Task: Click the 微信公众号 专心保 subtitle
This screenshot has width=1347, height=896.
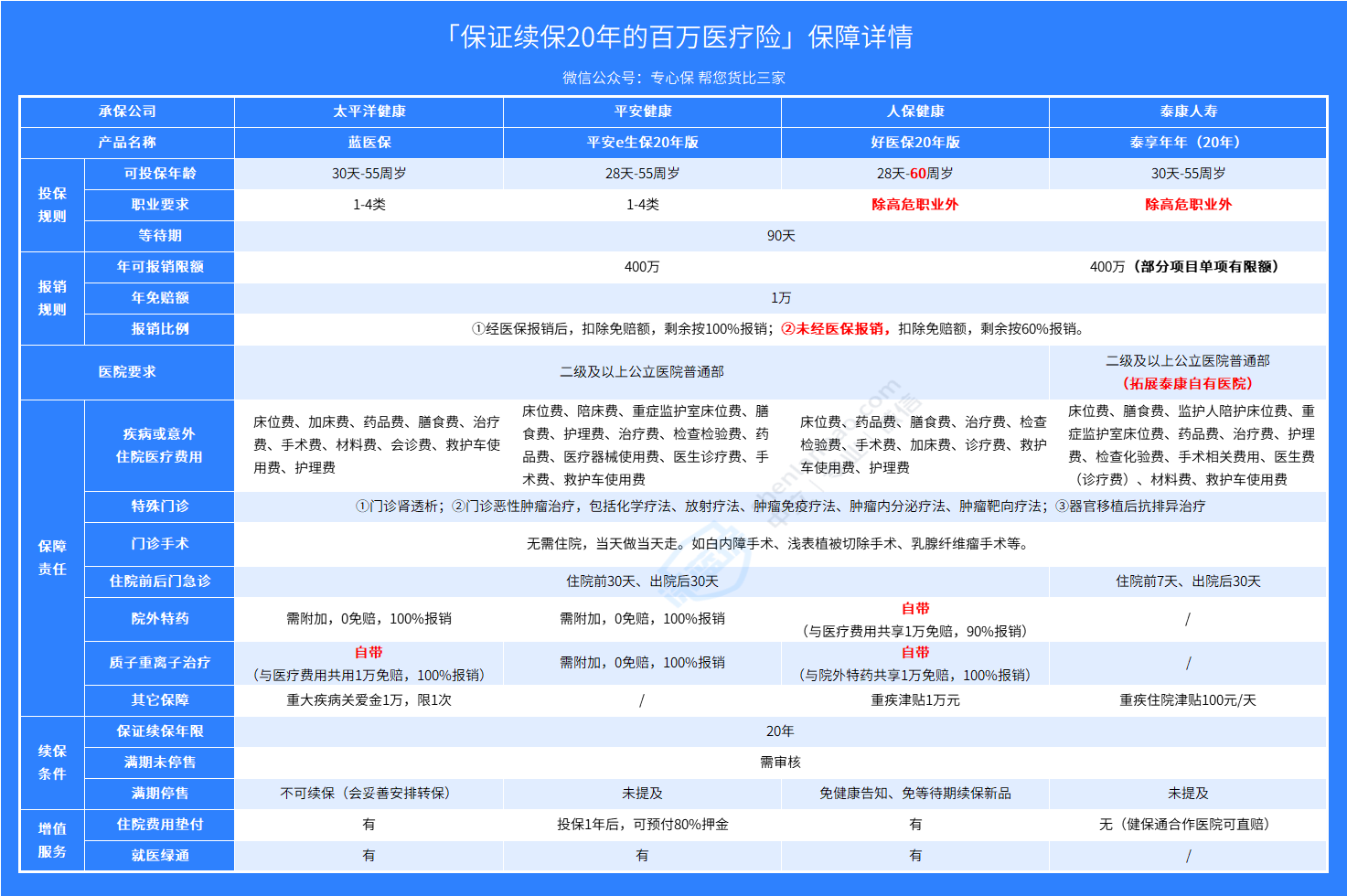Action: click(x=674, y=78)
